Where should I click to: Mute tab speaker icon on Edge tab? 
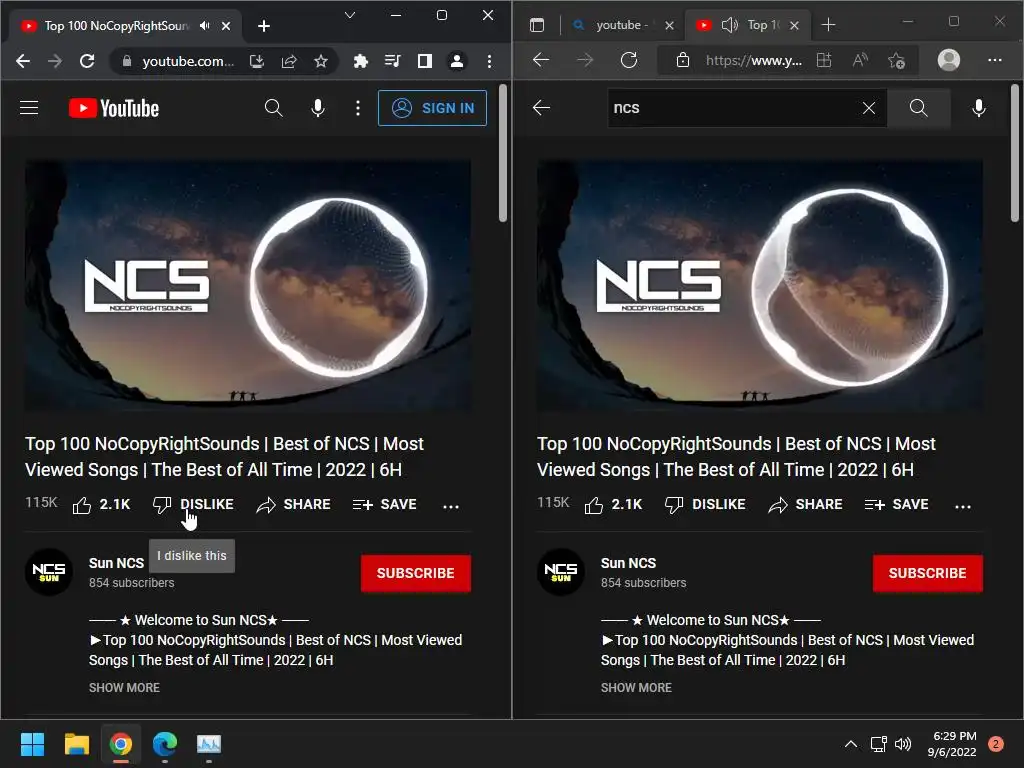(x=729, y=25)
